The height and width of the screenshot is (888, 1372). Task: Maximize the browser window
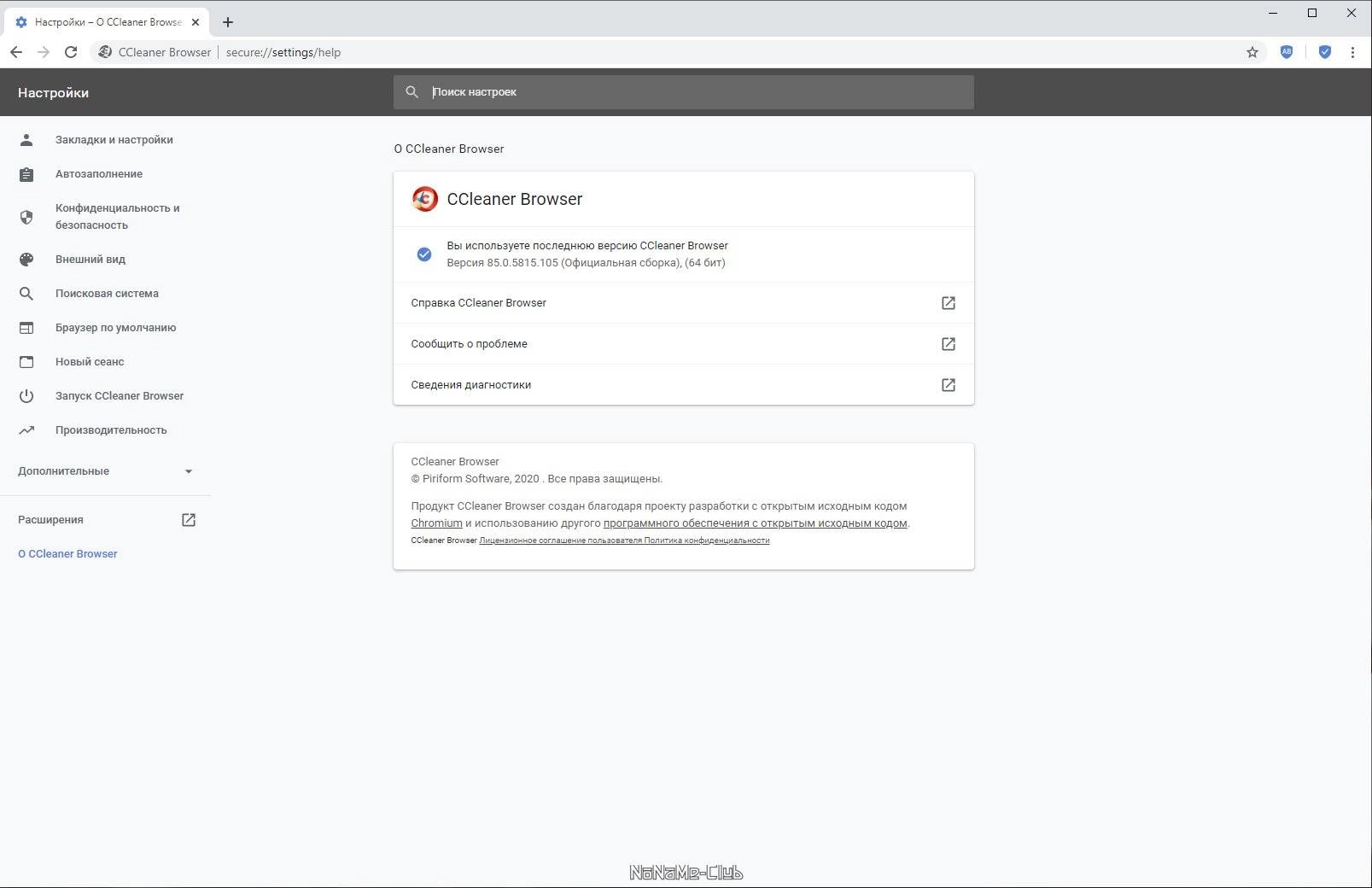coord(1312,13)
